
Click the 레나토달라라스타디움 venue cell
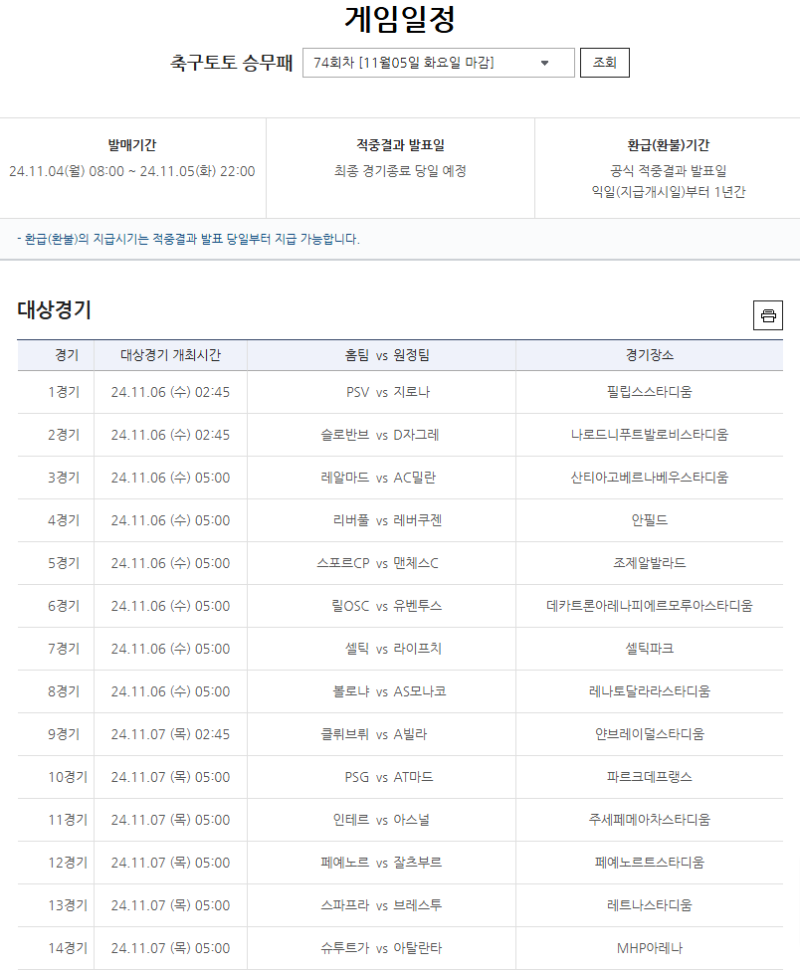click(649, 691)
